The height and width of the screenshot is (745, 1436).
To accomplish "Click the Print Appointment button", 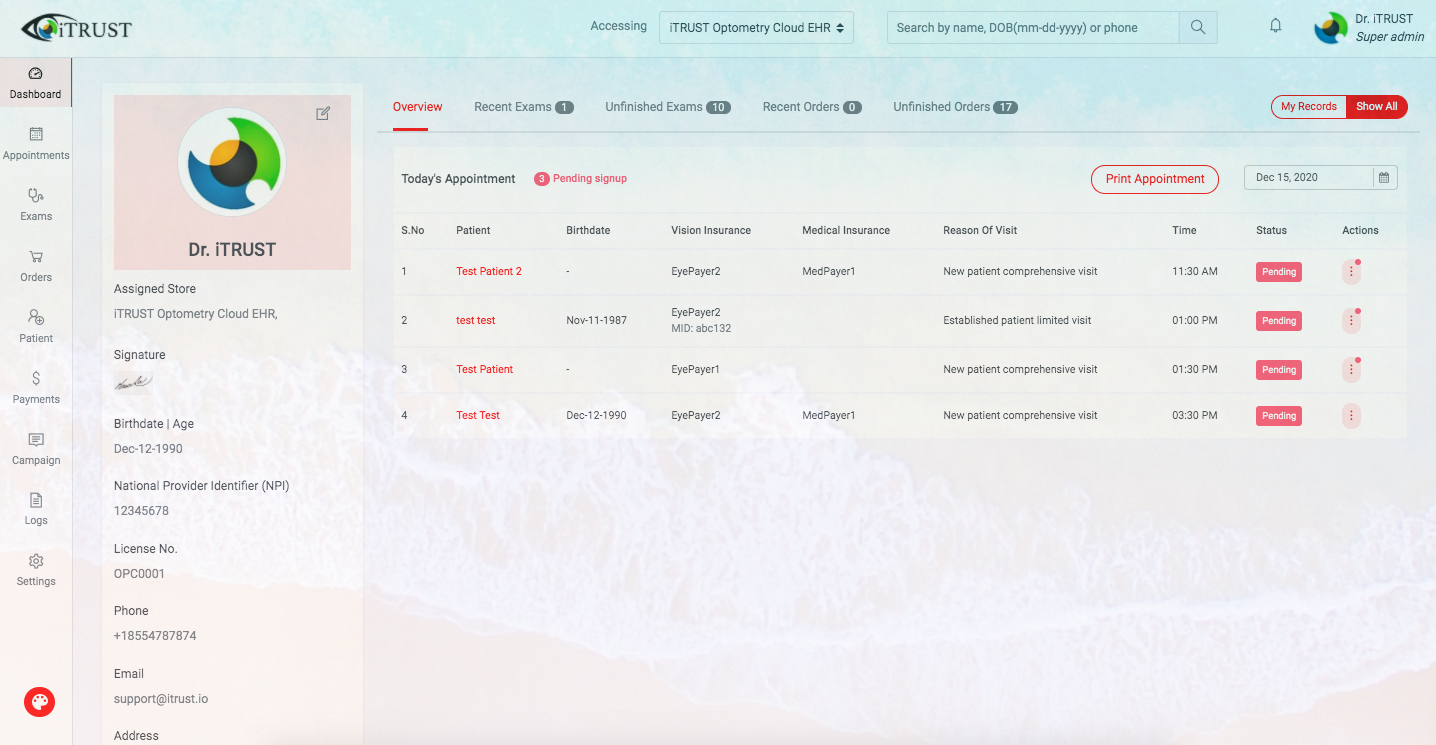I will tap(1154, 179).
